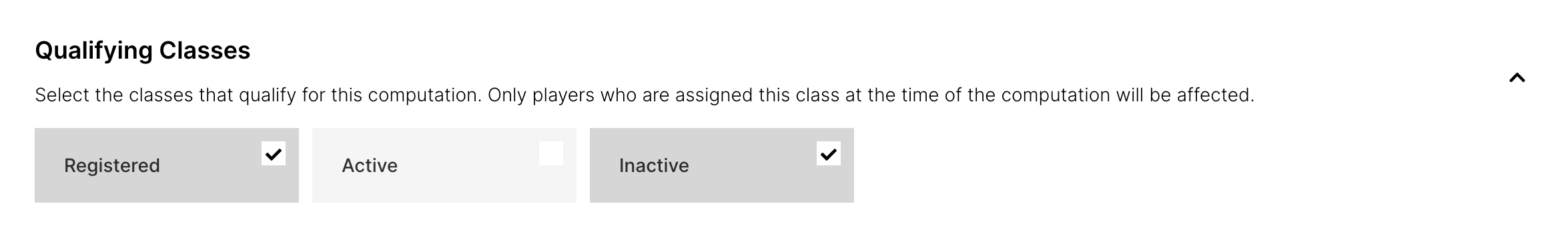Enable Active as a qualifying class
The image size is (1568, 248).
[551, 153]
